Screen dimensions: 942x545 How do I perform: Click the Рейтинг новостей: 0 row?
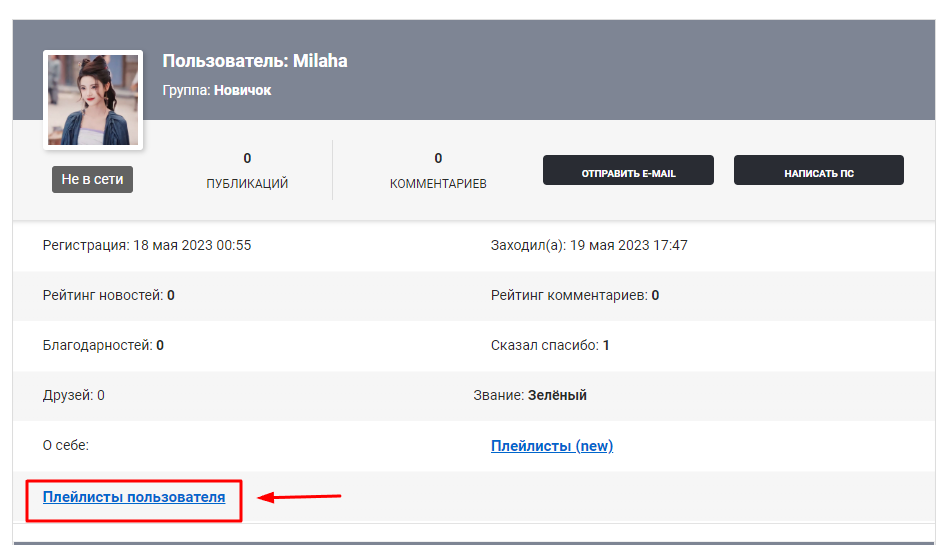(109, 295)
